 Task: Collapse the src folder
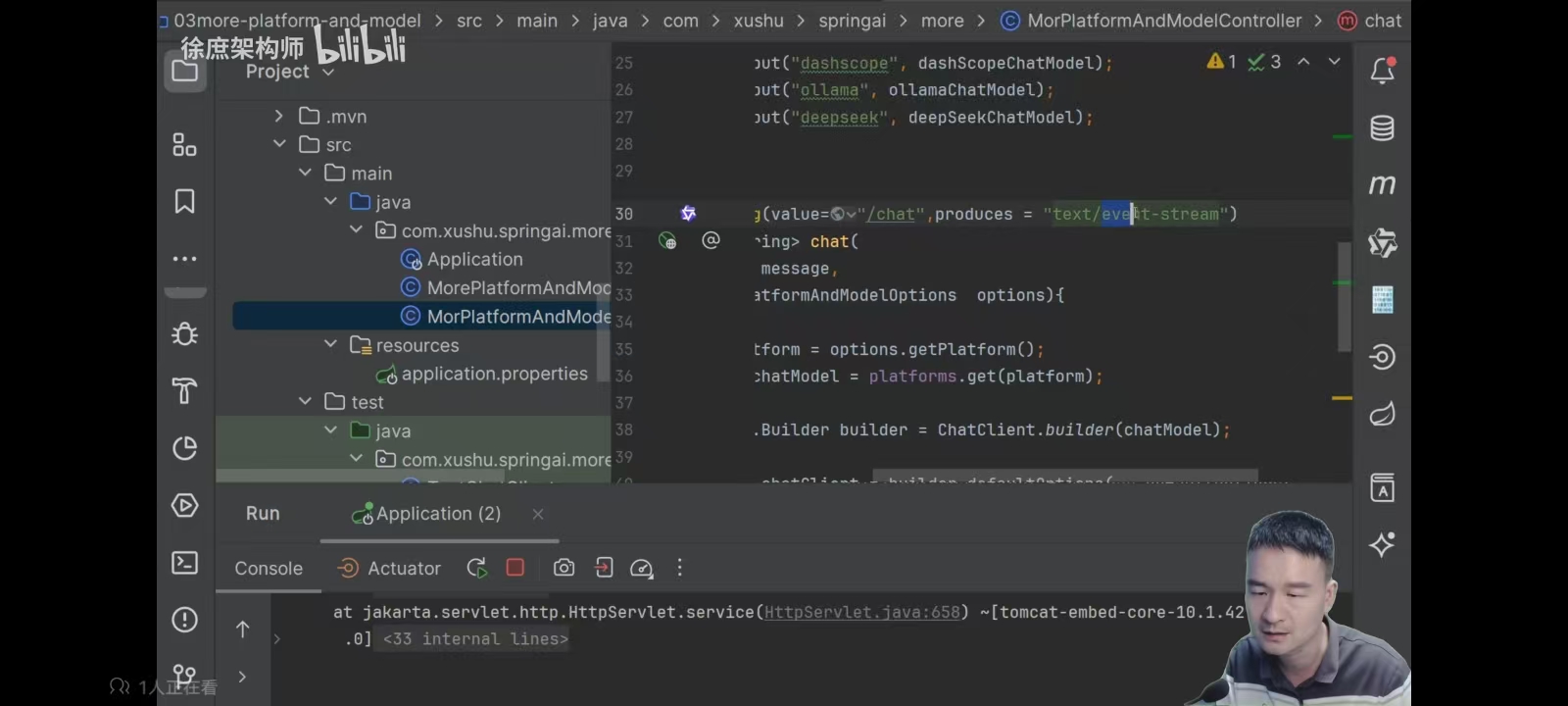click(279, 144)
